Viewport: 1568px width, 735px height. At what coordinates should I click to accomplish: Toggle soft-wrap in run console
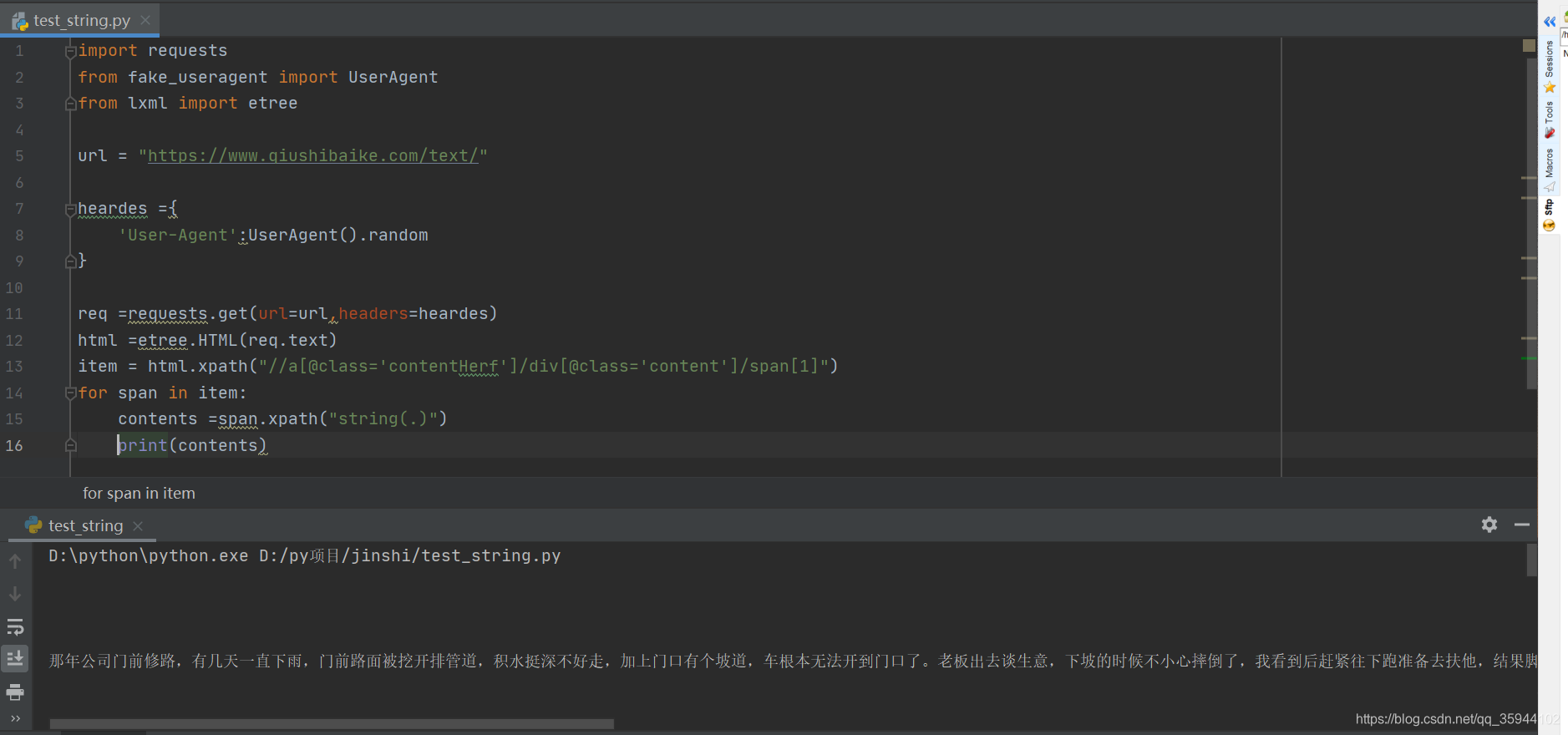tap(15, 626)
